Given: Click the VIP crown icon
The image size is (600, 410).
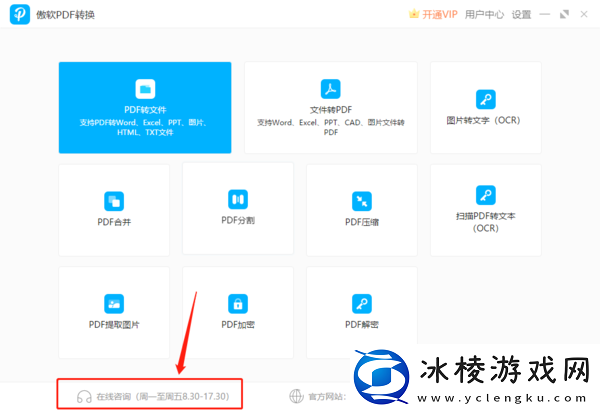Looking at the screenshot, I should click(414, 14).
